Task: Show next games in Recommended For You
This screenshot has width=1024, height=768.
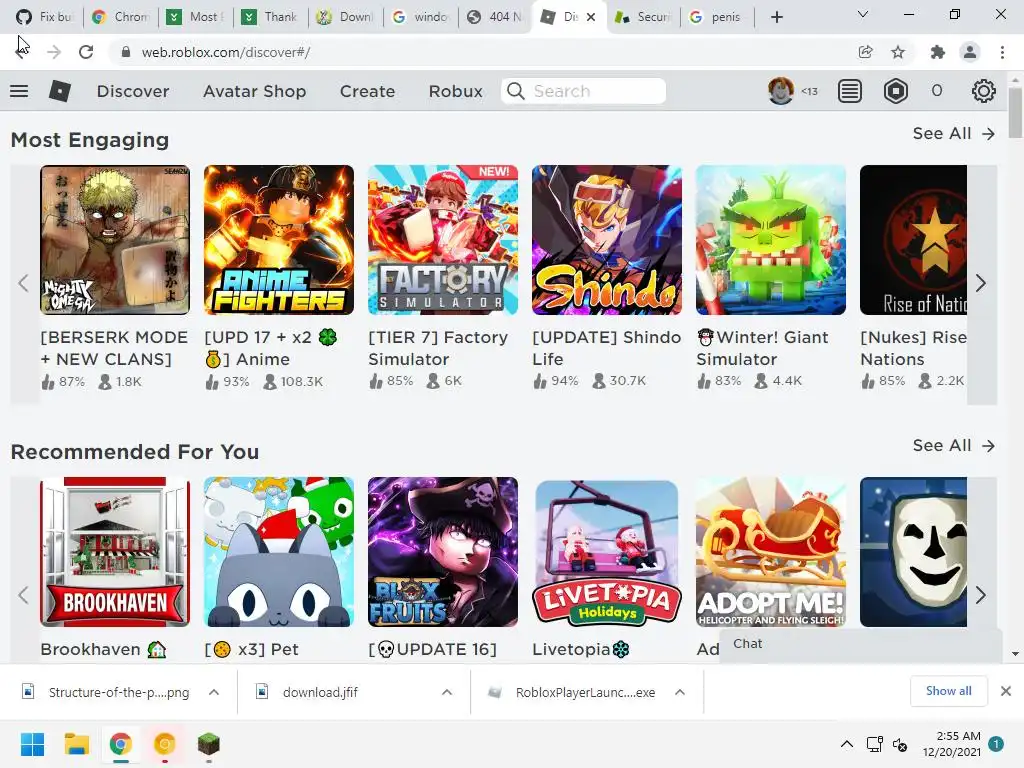Action: tap(981, 595)
